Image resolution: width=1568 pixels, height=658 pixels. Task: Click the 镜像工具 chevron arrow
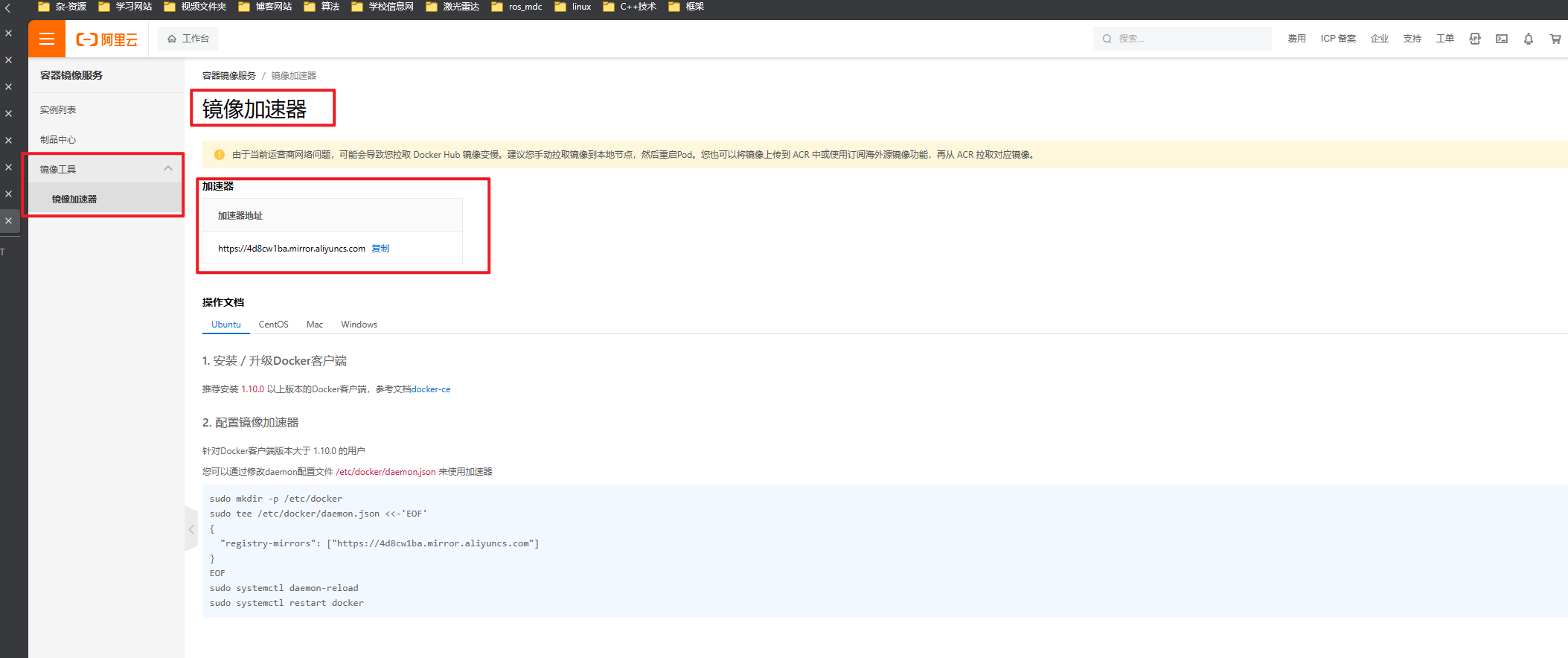click(168, 169)
